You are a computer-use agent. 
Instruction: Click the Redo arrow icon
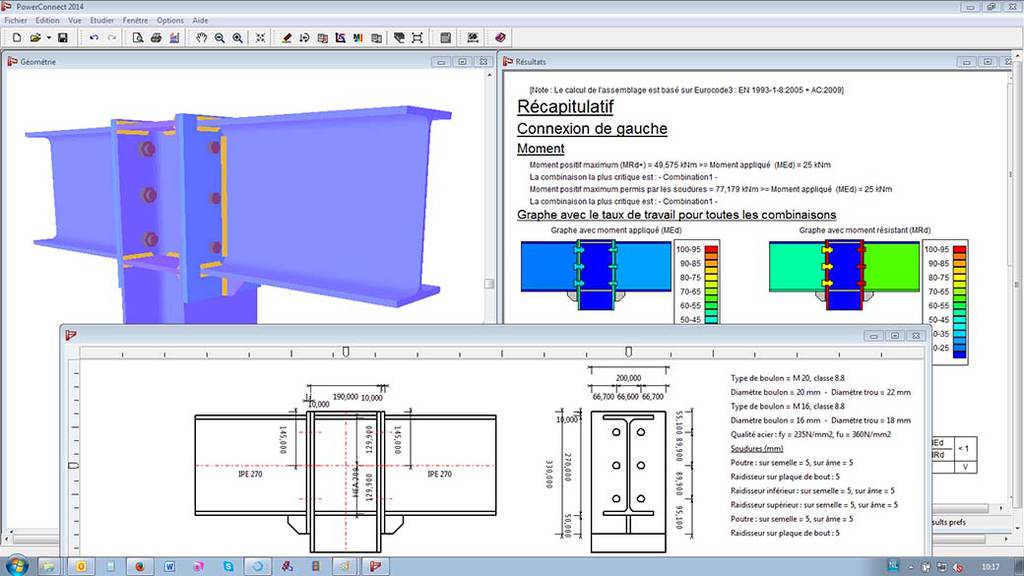(x=112, y=38)
